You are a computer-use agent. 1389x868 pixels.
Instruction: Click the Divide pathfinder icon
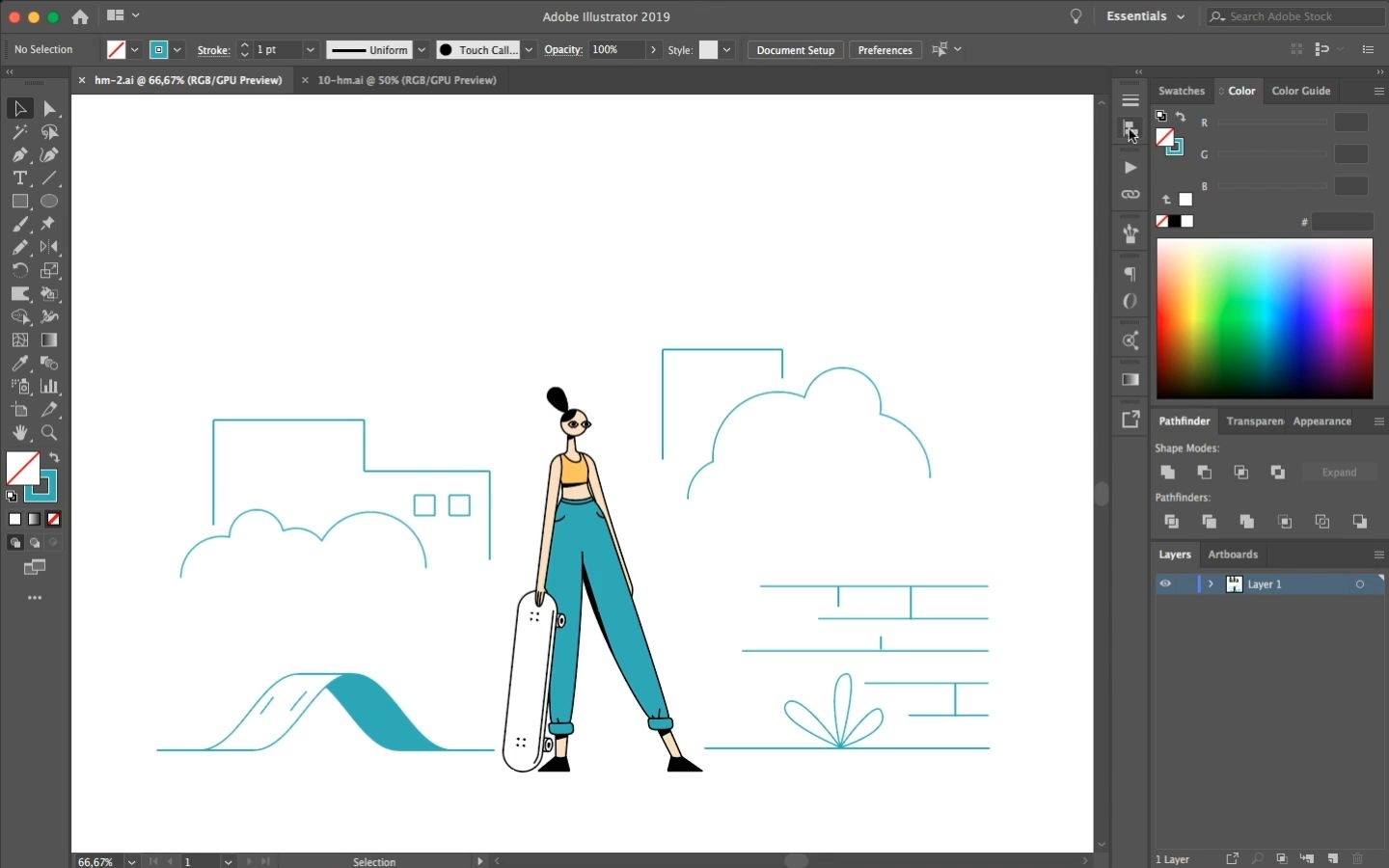(1172, 522)
